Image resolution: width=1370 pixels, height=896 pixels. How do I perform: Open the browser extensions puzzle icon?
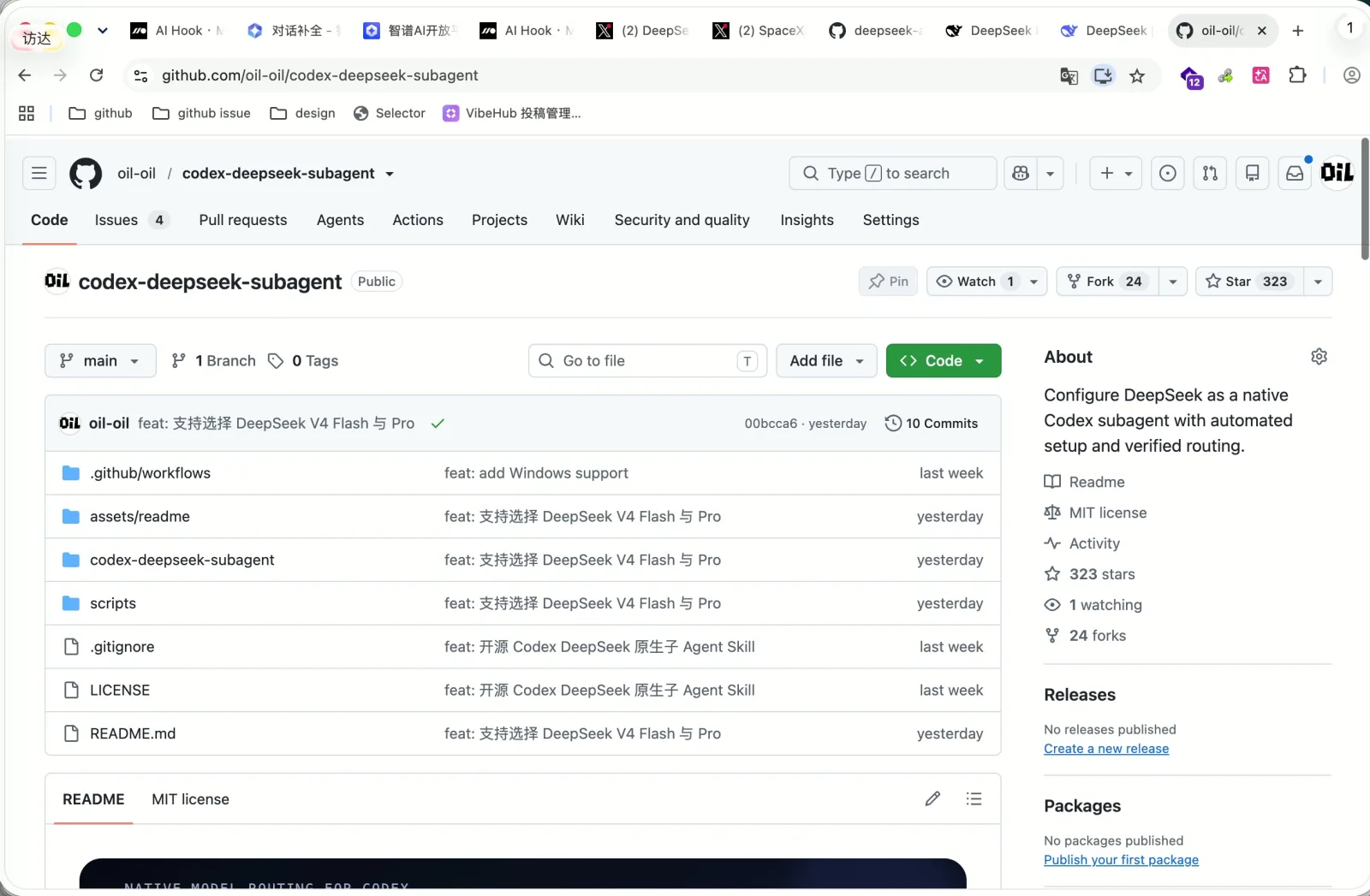tap(1297, 75)
